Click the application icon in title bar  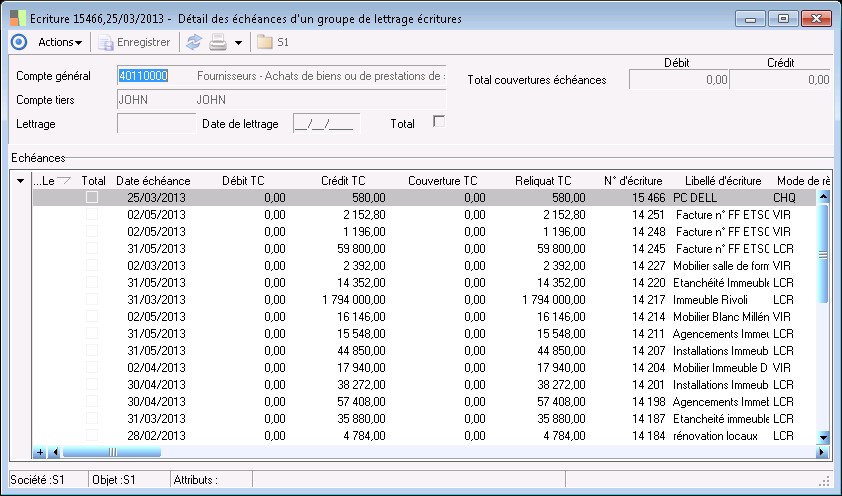point(18,18)
